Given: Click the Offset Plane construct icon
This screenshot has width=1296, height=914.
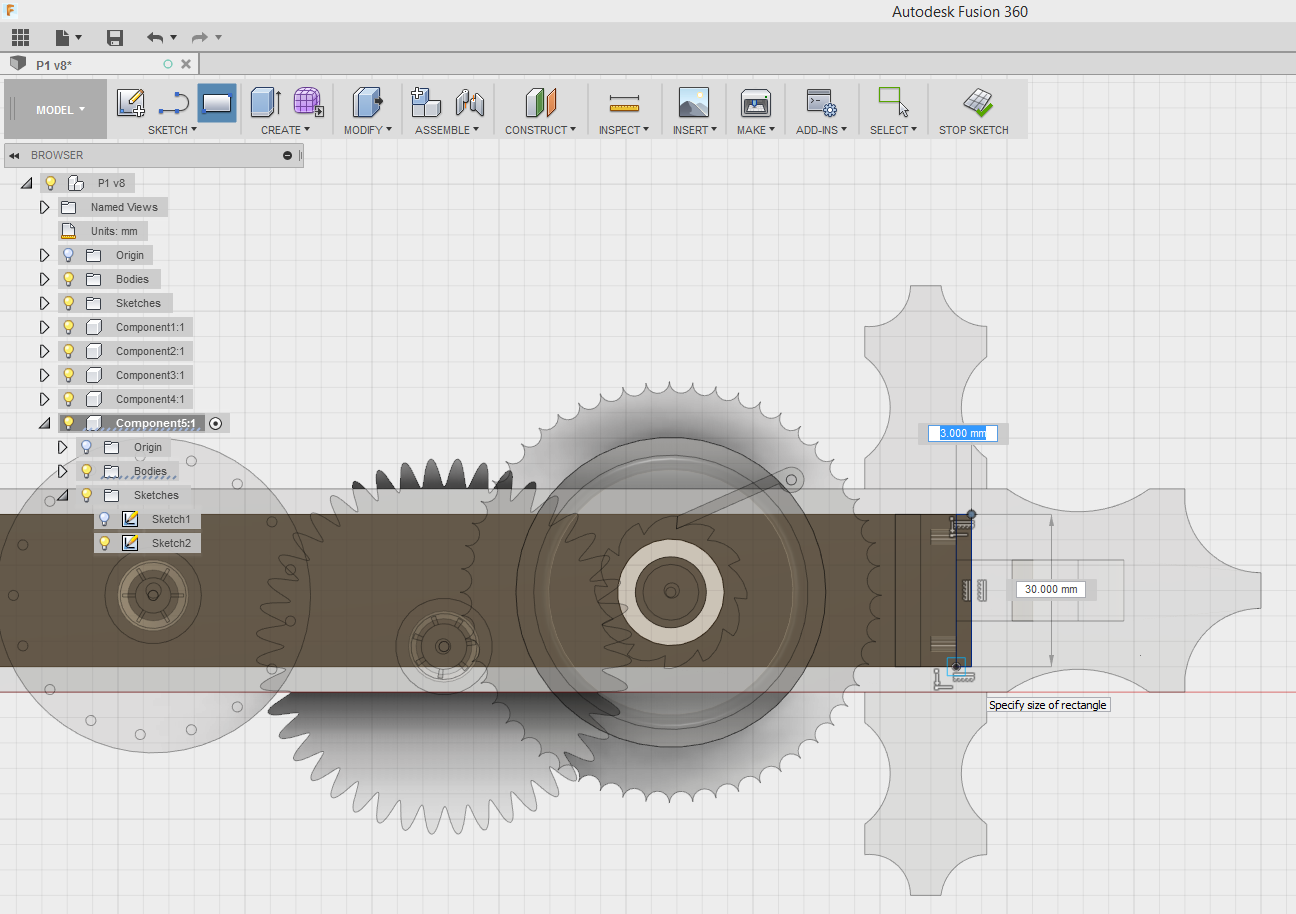Looking at the screenshot, I should (x=540, y=102).
